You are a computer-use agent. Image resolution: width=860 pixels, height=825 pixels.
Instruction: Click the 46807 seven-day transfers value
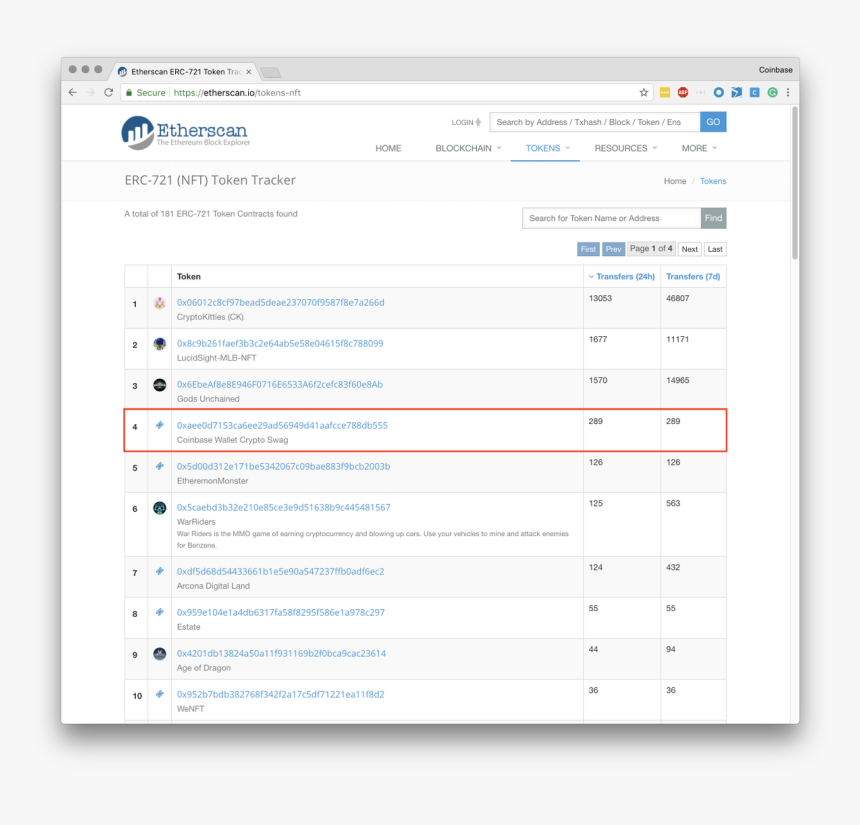pos(677,298)
